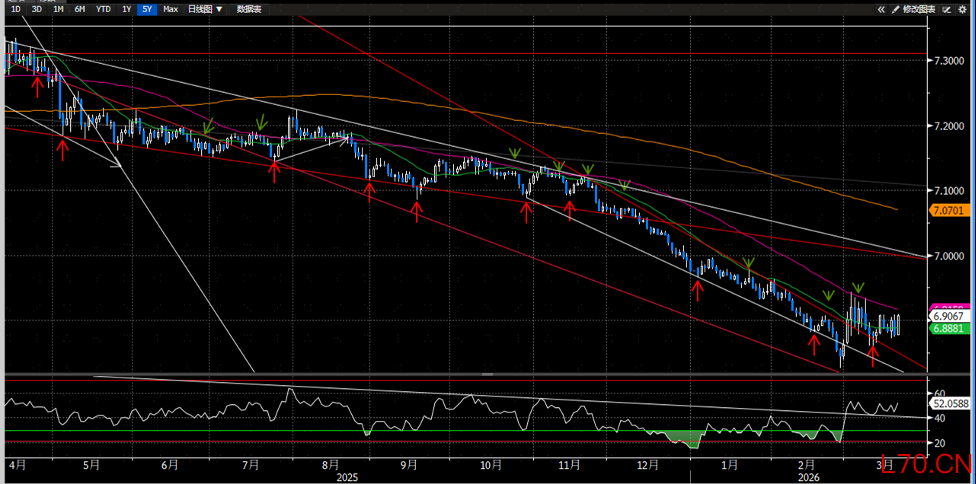Click the 1M range button
Image resolution: width=976 pixels, height=484 pixels.
tap(58, 8)
